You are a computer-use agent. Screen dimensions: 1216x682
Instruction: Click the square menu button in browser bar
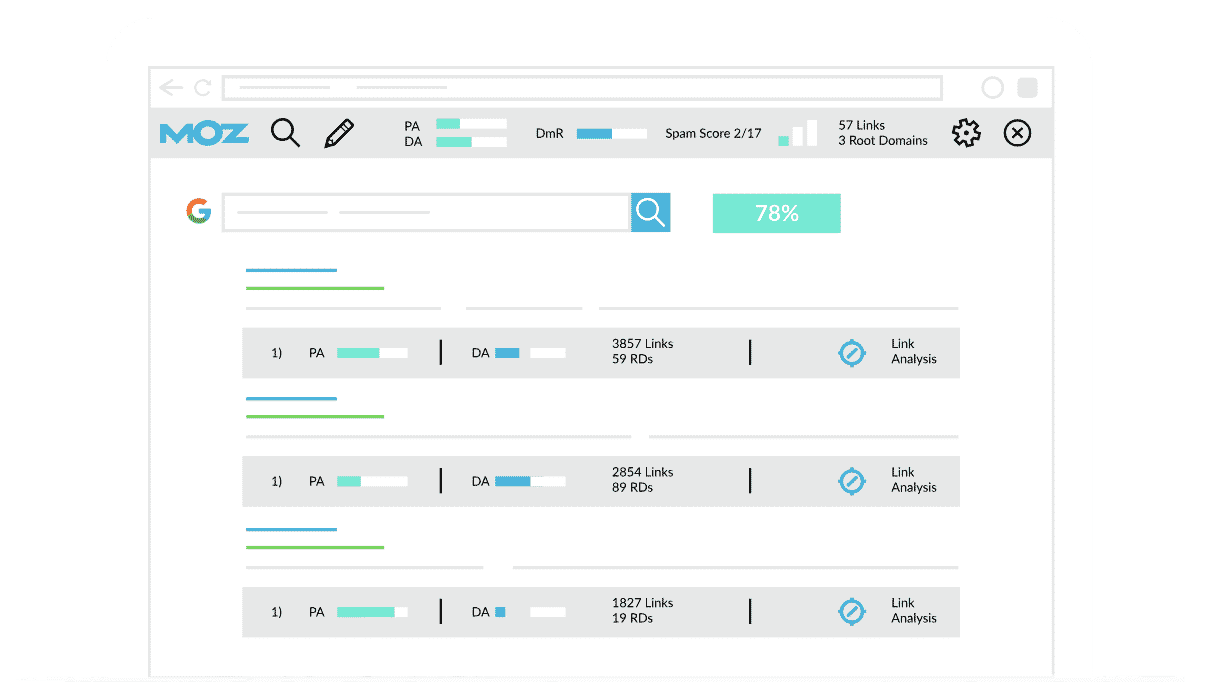point(1027,88)
